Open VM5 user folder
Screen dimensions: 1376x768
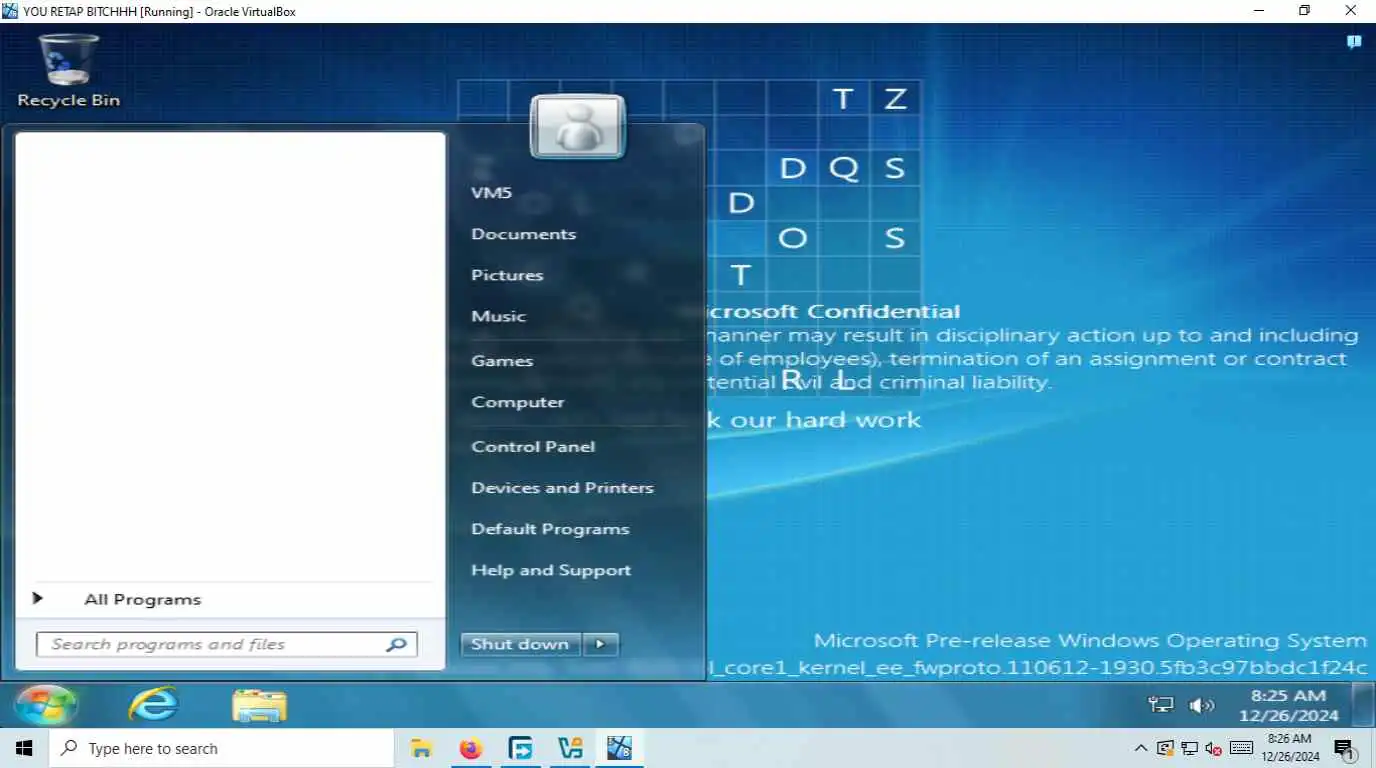(491, 192)
